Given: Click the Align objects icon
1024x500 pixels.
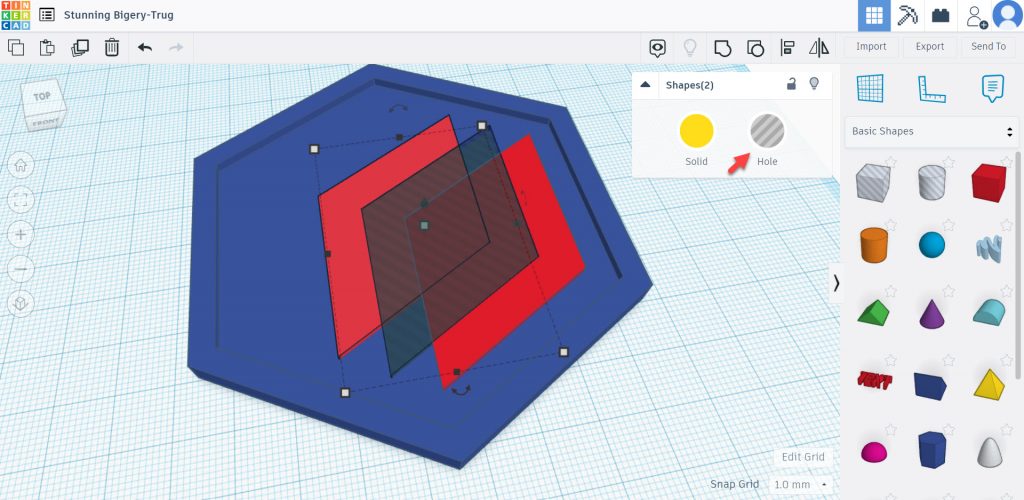Looking at the screenshot, I should [x=787, y=47].
